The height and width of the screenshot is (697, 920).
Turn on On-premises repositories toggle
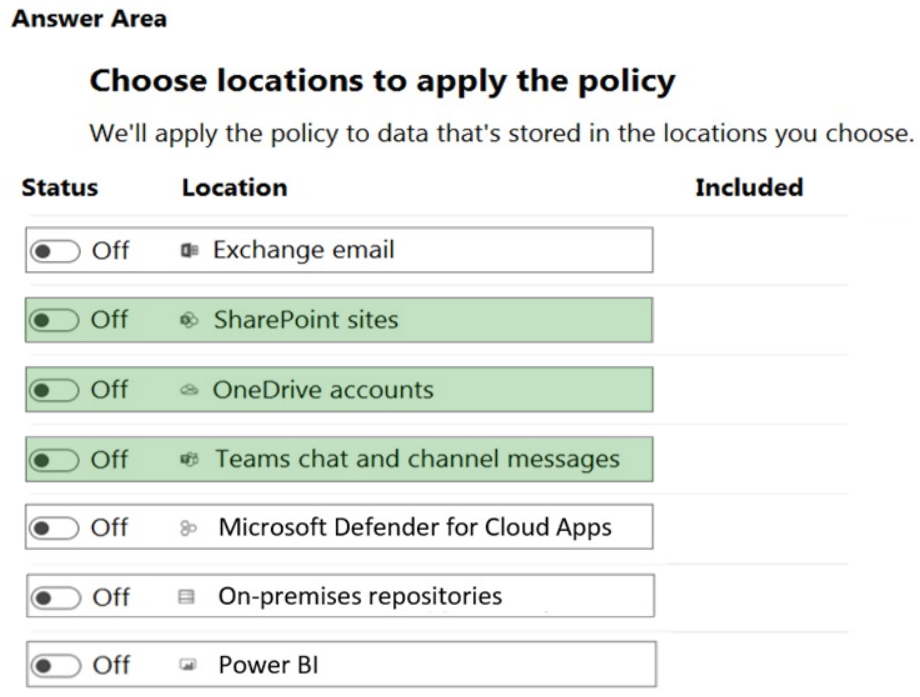[x=55, y=598]
